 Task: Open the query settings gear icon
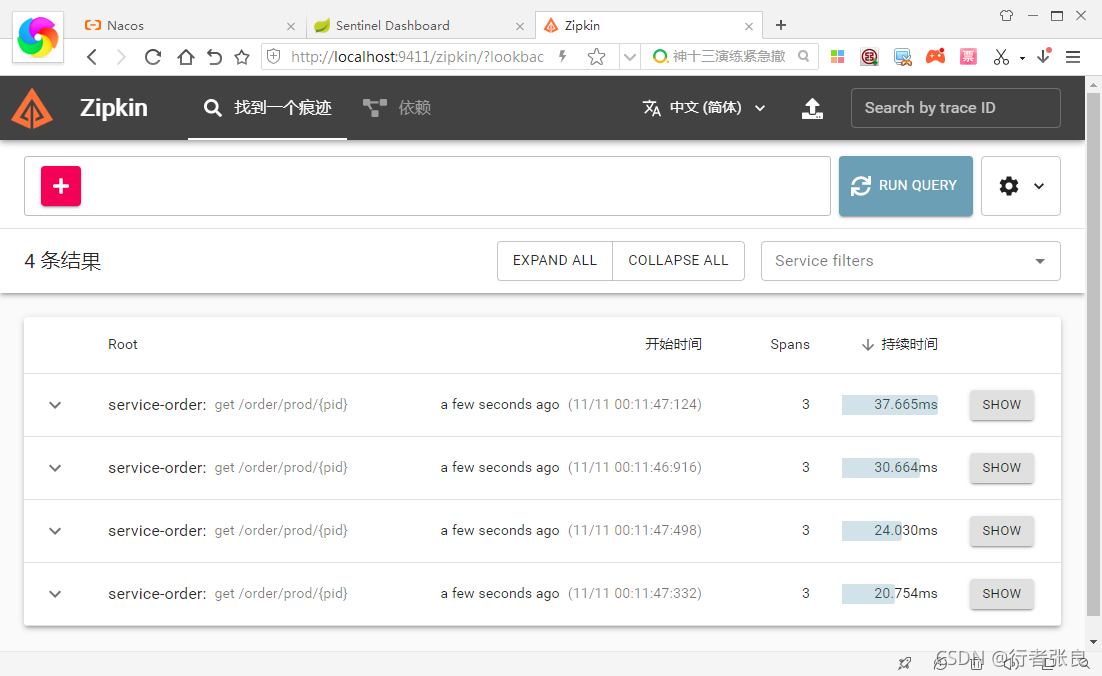(1008, 186)
